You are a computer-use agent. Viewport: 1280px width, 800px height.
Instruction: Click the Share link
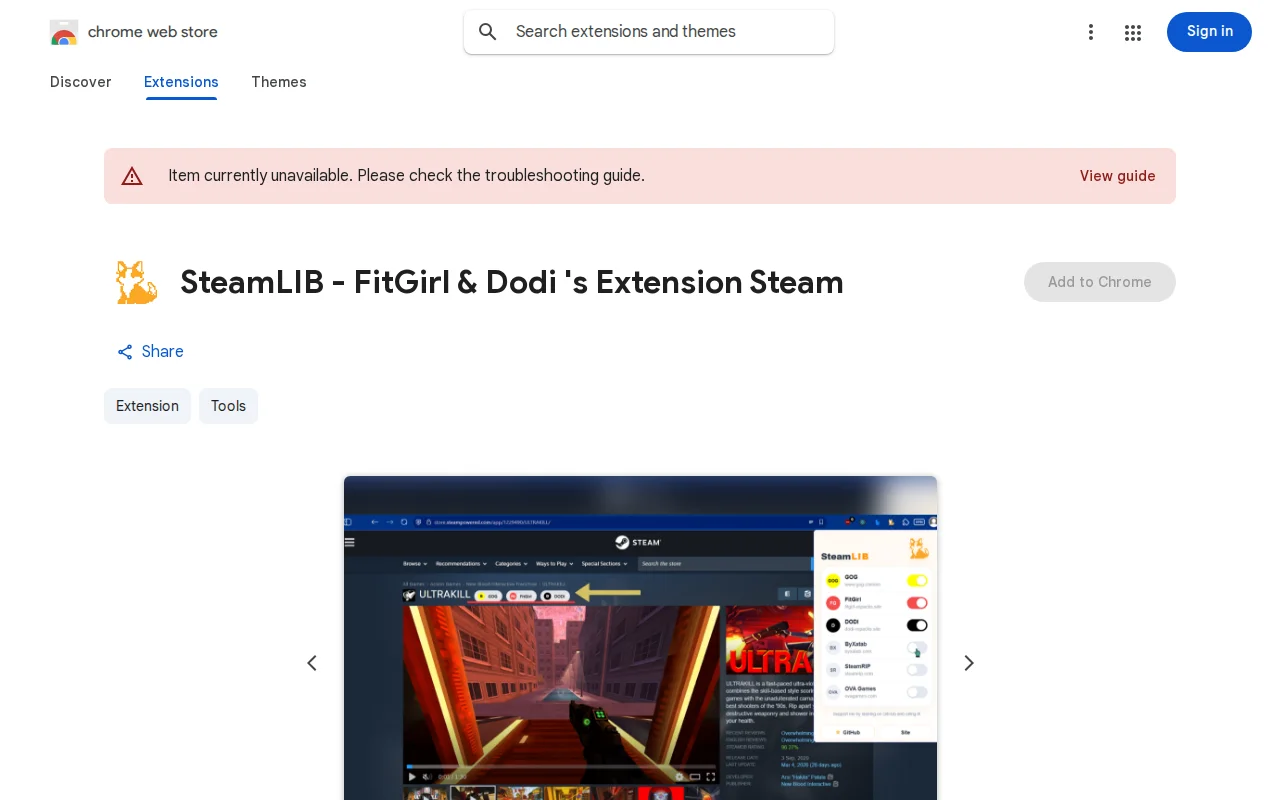coord(150,352)
